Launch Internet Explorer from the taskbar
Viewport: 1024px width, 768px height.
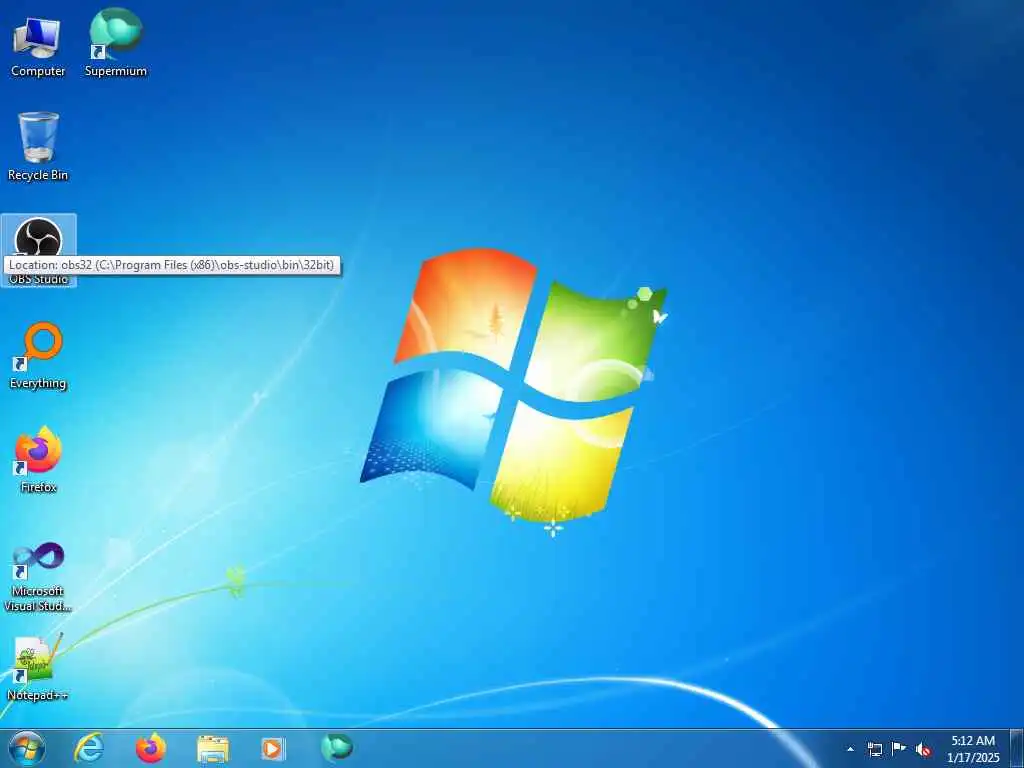[x=89, y=748]
